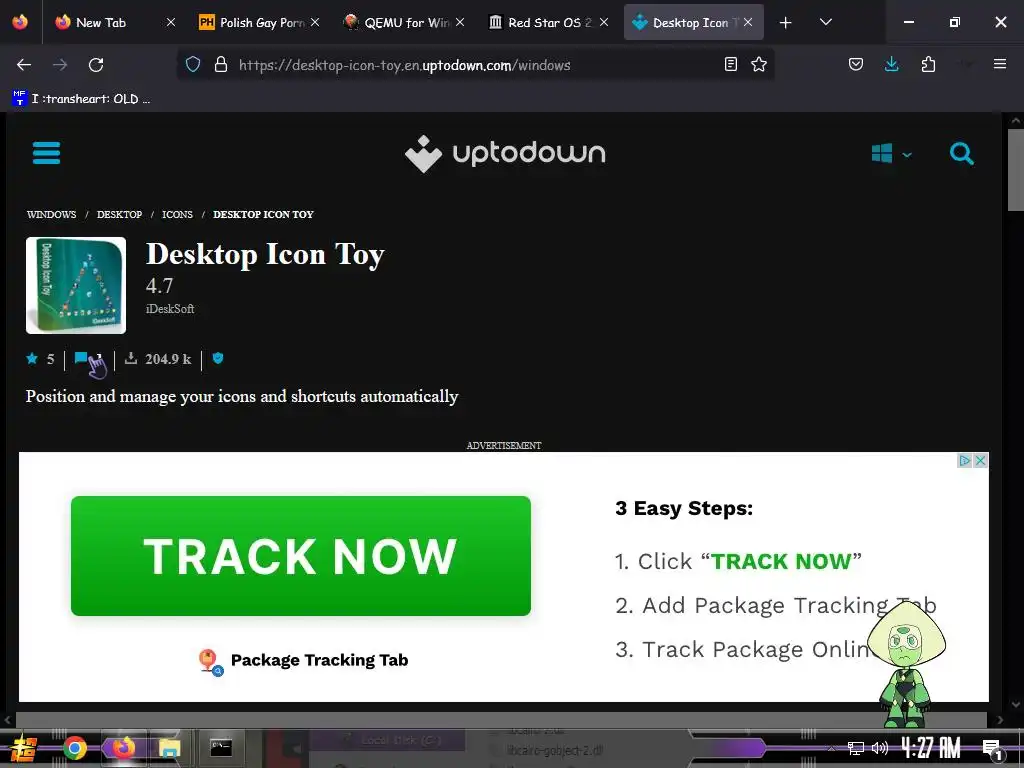The image size is (1024, 768).
Task: Open the Uptodown hamburger menu
Action: [x=46, y=153]
